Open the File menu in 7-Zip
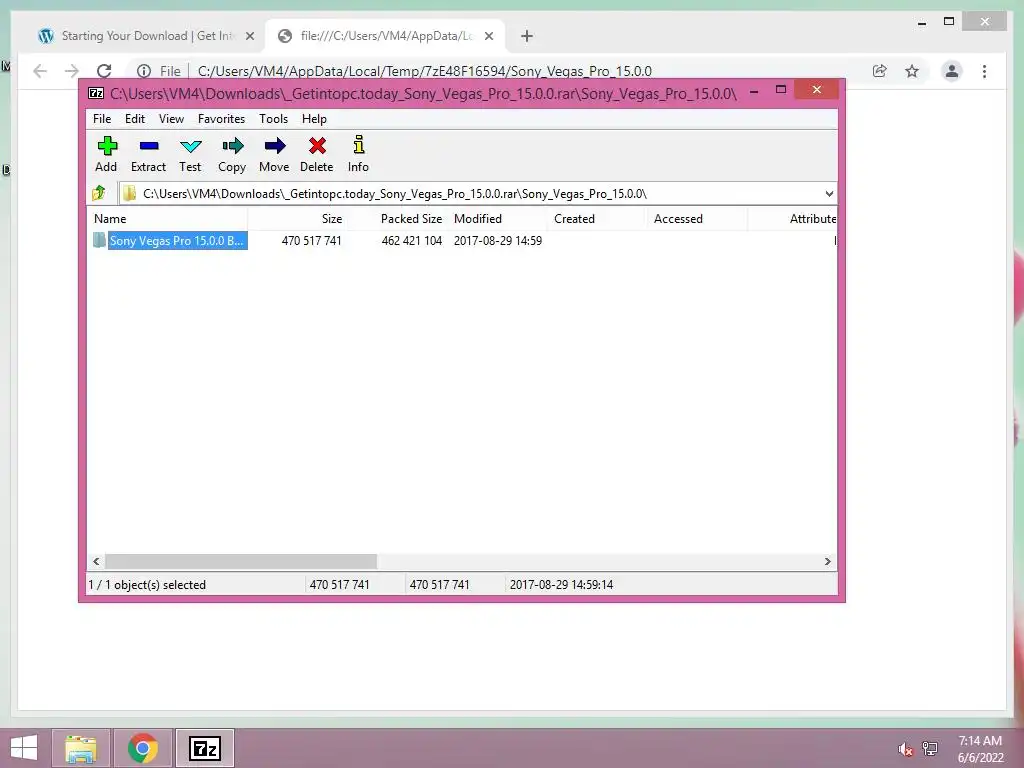This screenshot has width=1024, height=768. [x=102, y=119]
